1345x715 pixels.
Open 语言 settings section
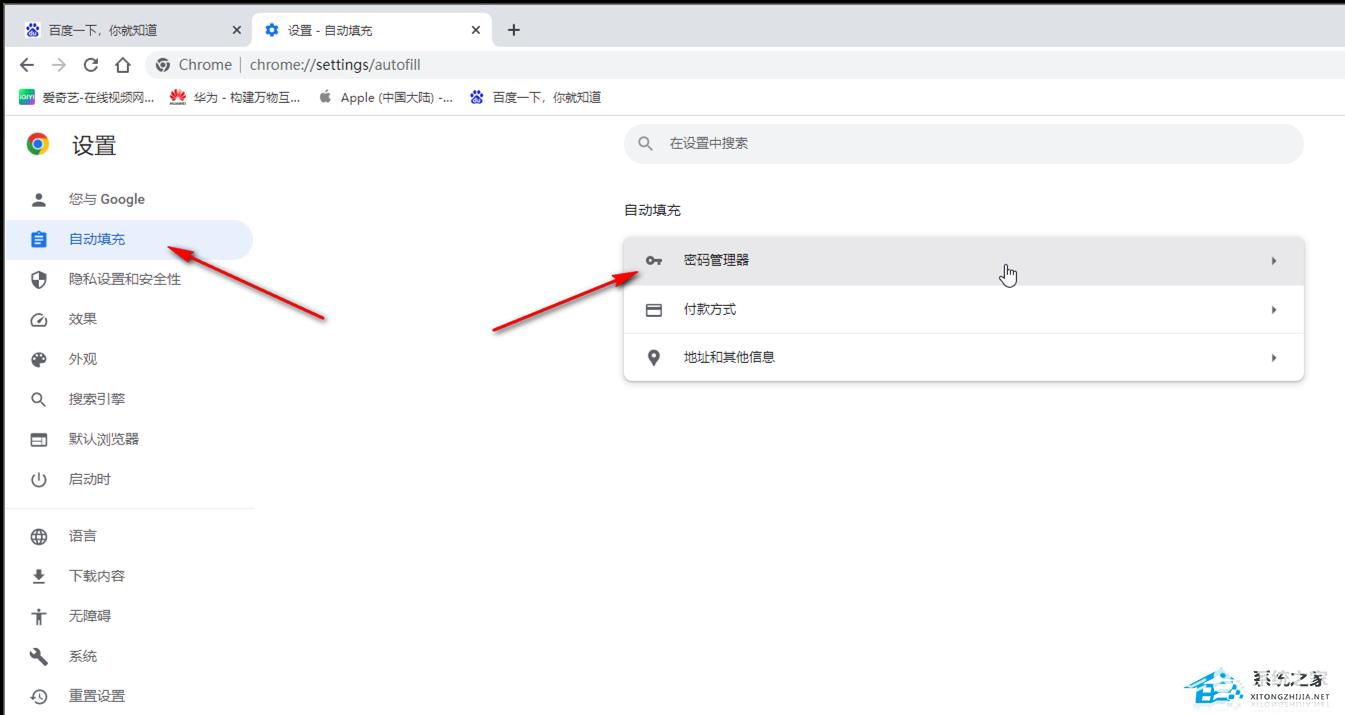pos(128,537)
